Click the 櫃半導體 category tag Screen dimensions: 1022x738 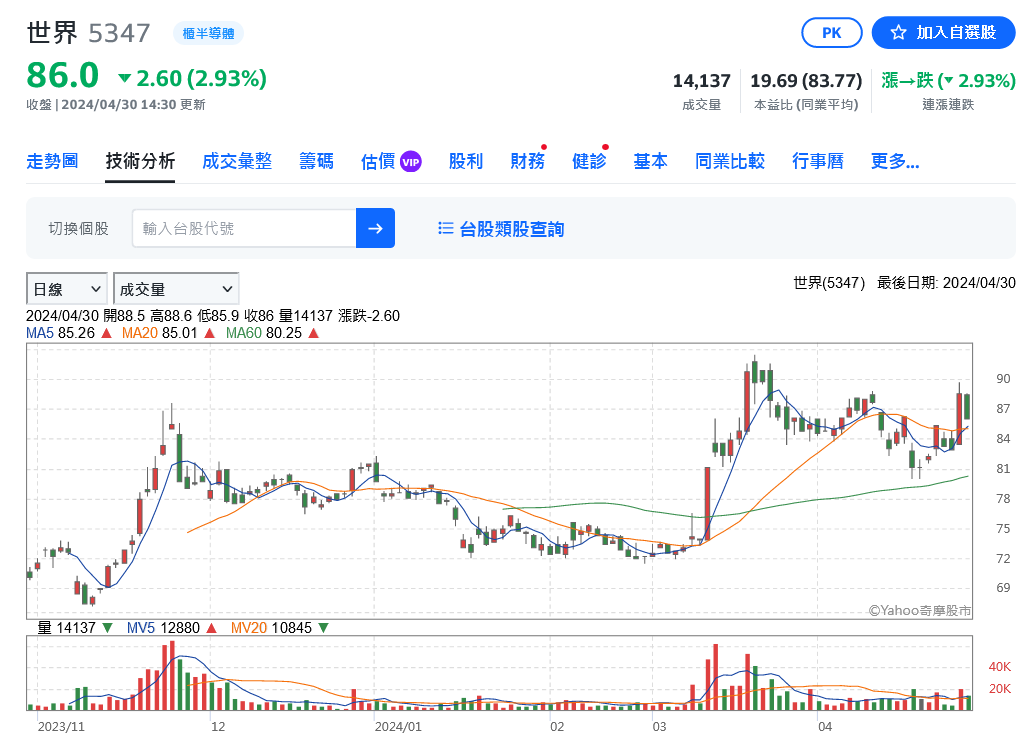(x=208, y=33)
